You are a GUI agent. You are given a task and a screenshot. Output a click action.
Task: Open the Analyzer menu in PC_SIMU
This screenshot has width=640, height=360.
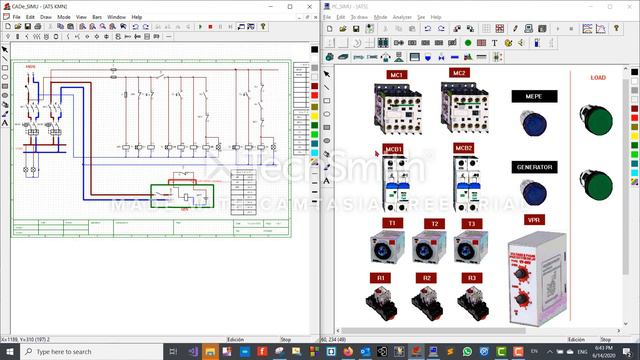(x=402, y=17)
